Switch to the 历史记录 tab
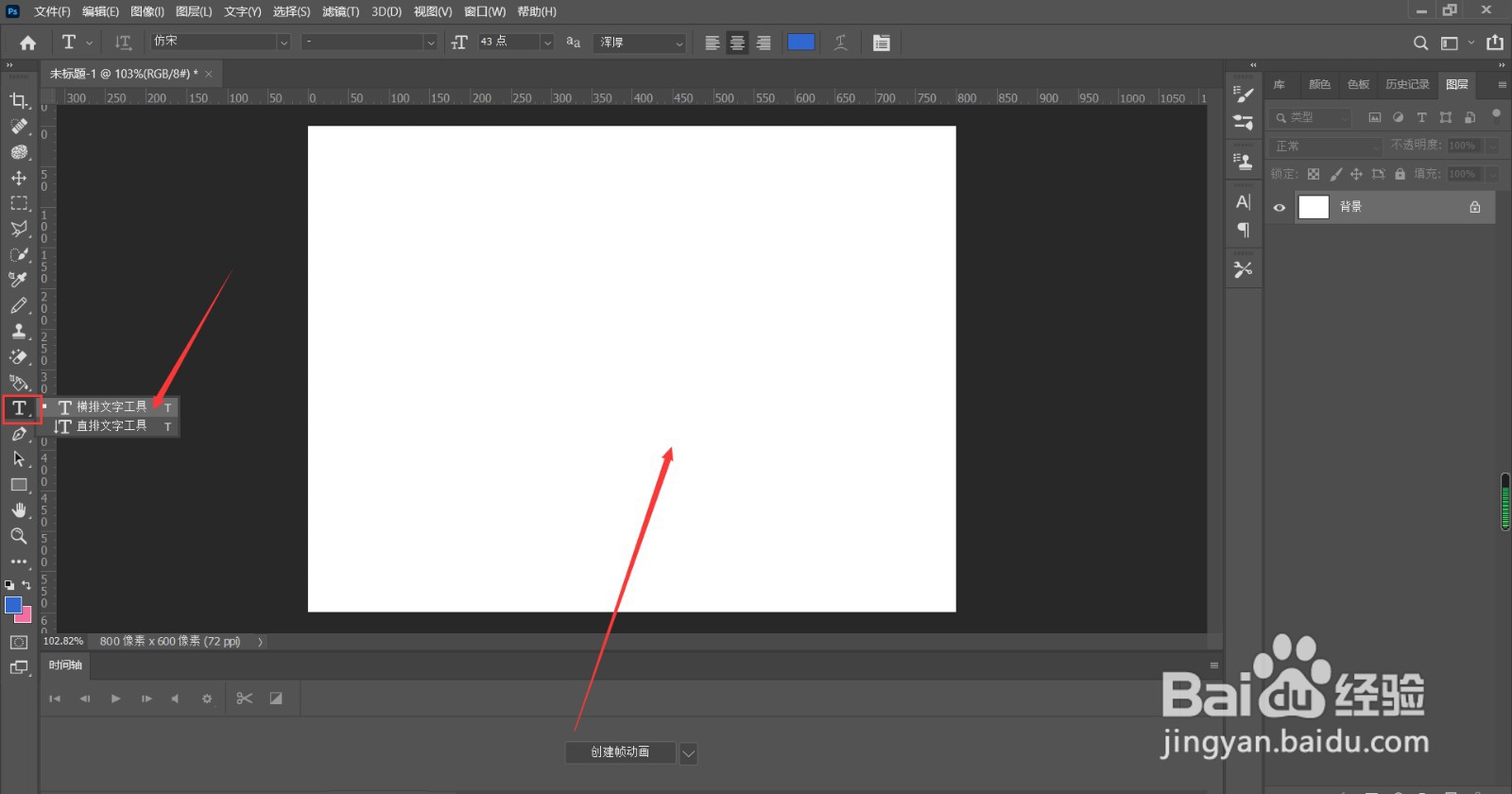The width and height of the screenshot is (1512, 794). [1407, 84]
